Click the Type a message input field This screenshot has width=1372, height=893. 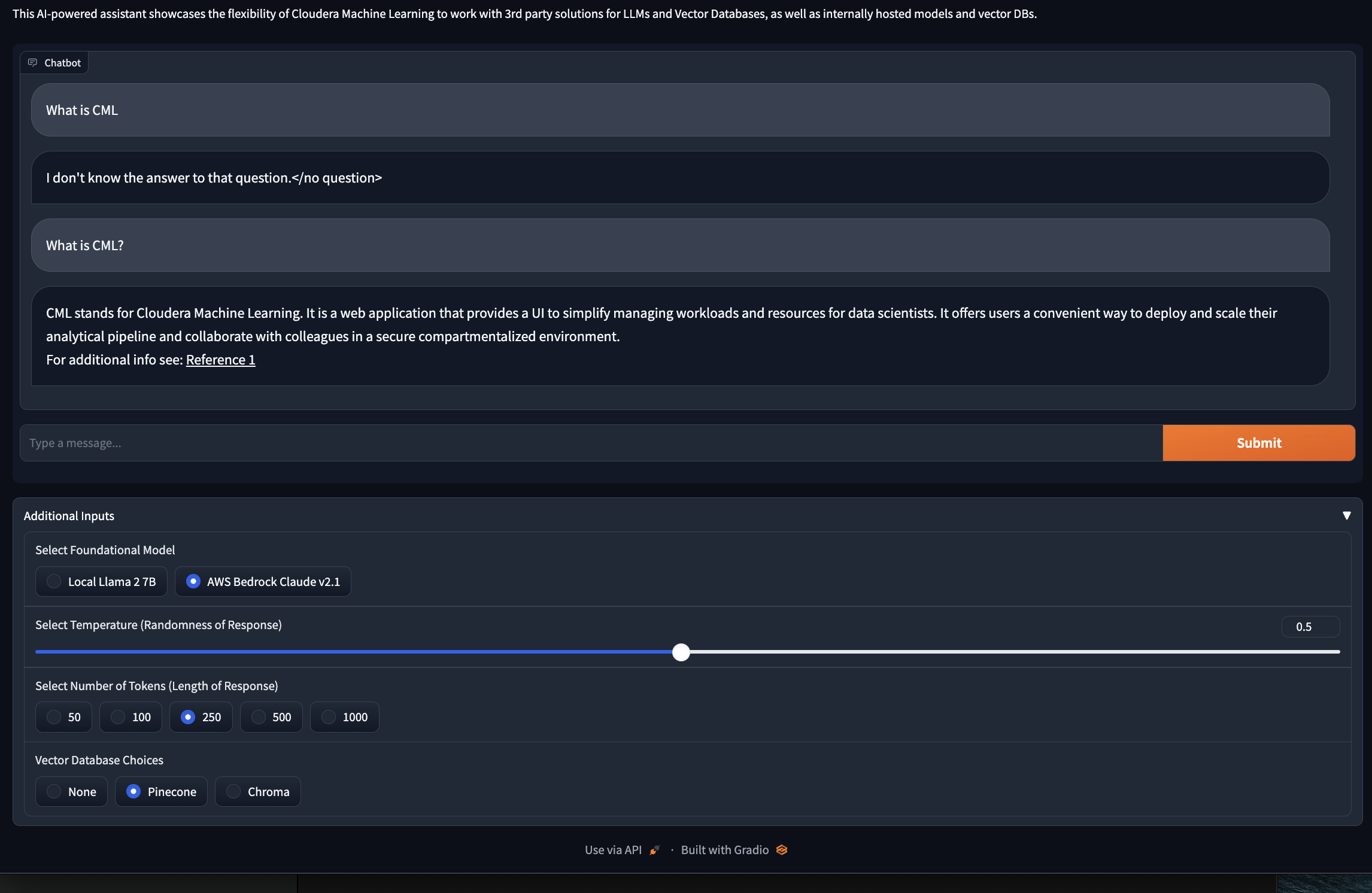tap(591, 443)
